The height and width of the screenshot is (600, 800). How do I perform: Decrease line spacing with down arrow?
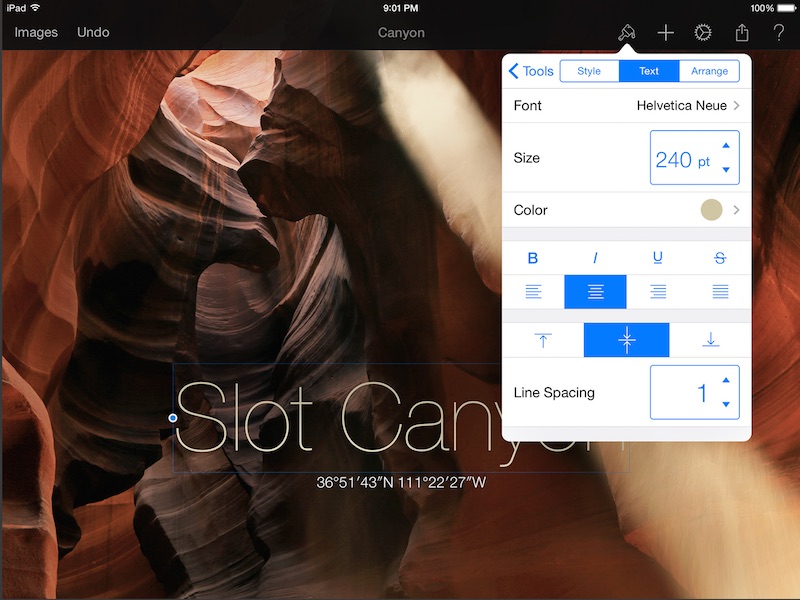click(x=726, y=405)
